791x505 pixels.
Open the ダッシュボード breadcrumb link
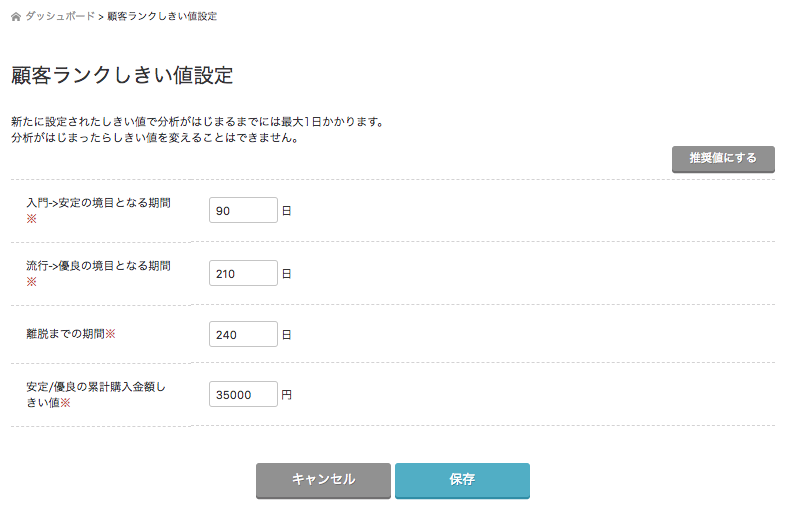pos(59,17)
